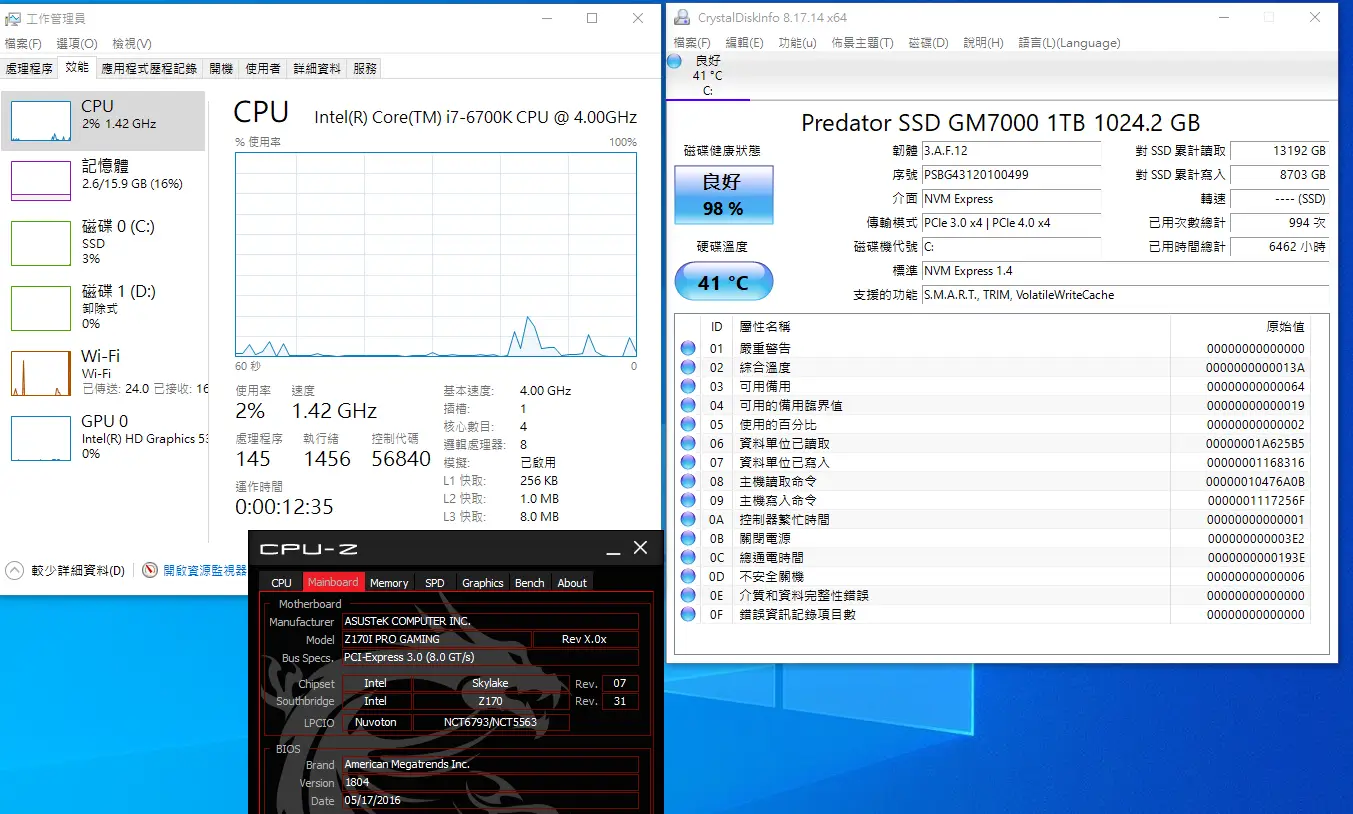Open the Wi-Fi performance graph
The width and height of the screenshot is (1353, 814).
[x=40, y=373]
